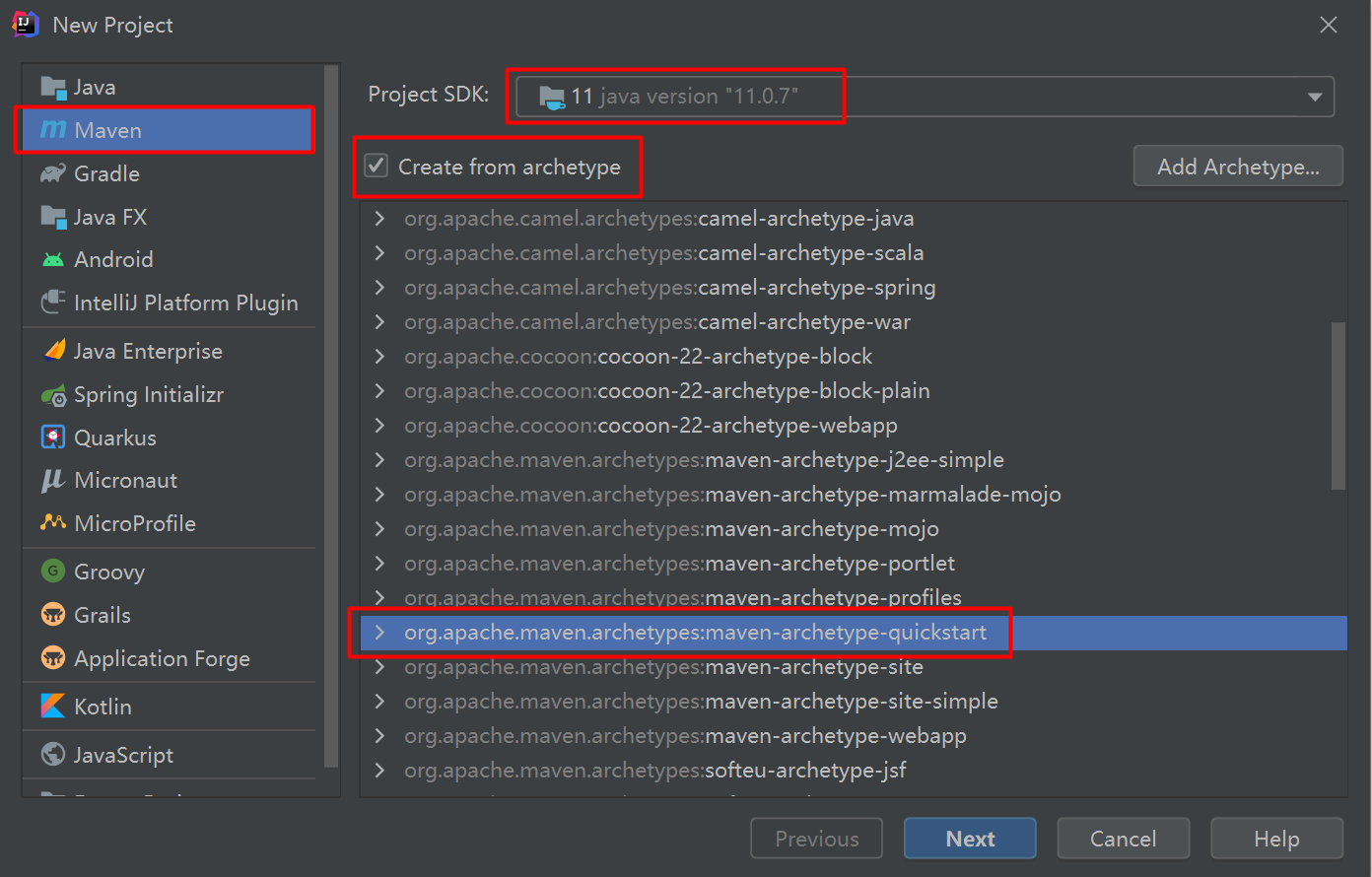Click the Kotlin K icon
Screen dimensions: 1372x877
tap(53, 707)
